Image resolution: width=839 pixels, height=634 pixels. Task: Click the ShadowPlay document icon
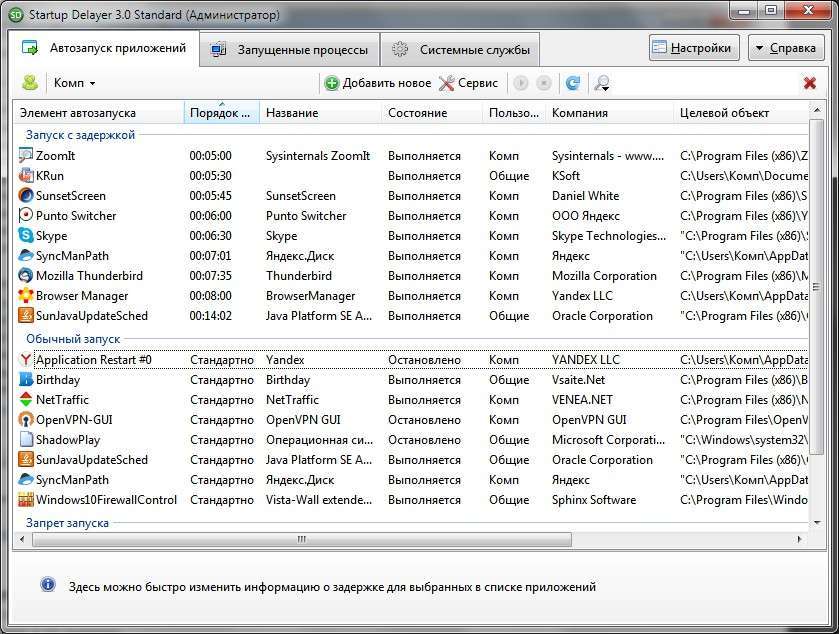[26, 439]
